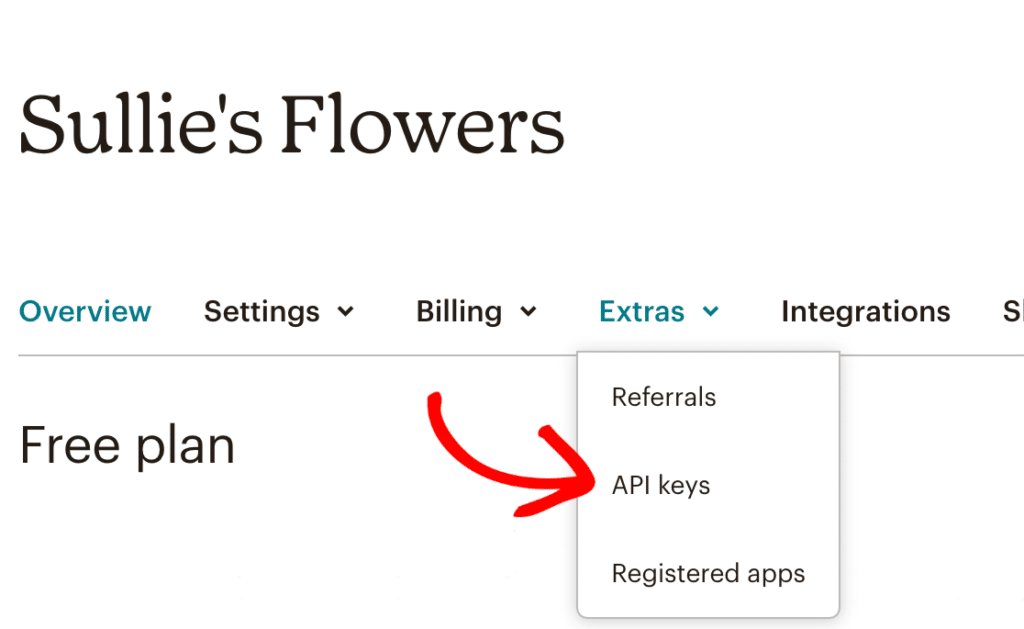The image size is (1024, 629).
Task: Choose Registered apps in the Extras dropdown
Action: coord(708,573)
